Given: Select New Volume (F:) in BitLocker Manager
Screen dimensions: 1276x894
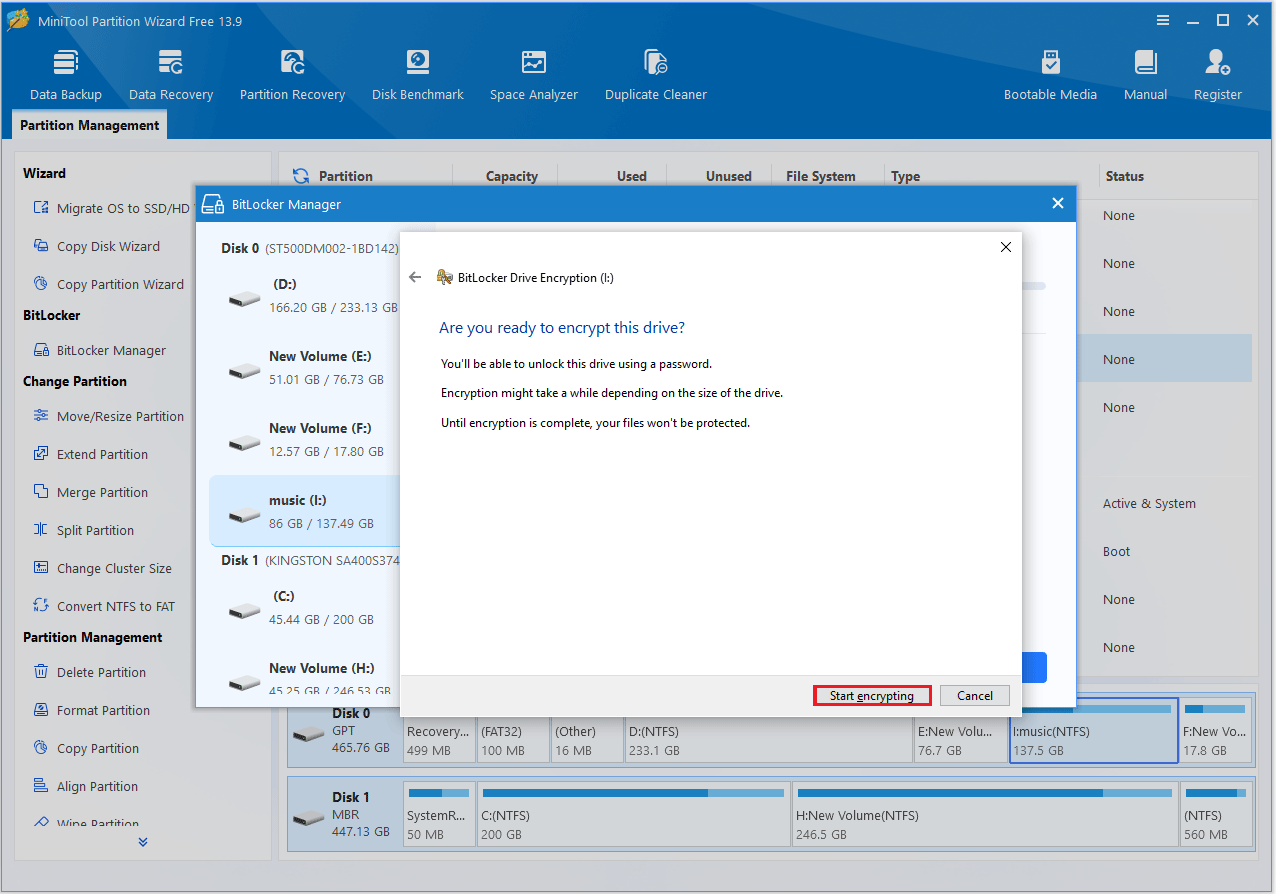Looking at the screenshot, I should (x=305, y=440).
